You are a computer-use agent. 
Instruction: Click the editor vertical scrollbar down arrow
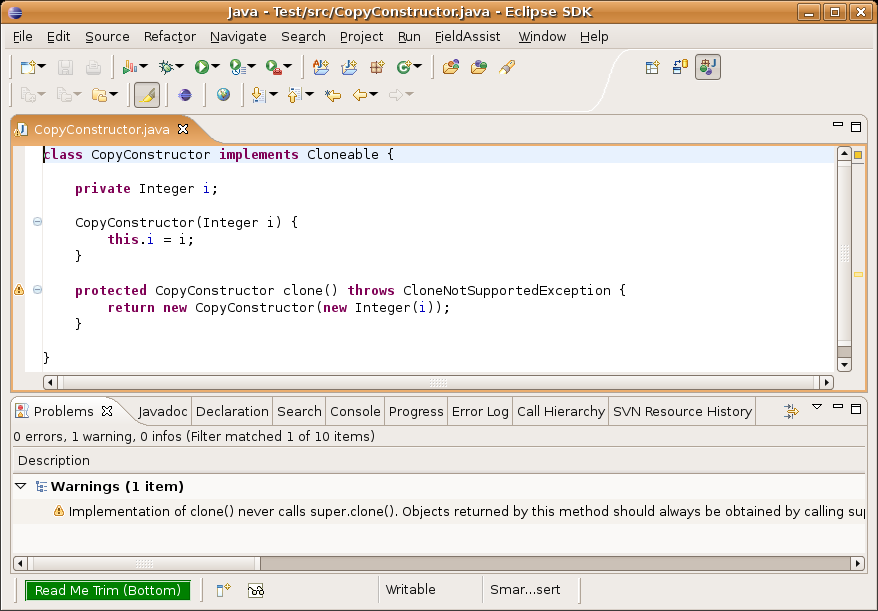pos(844,365)
